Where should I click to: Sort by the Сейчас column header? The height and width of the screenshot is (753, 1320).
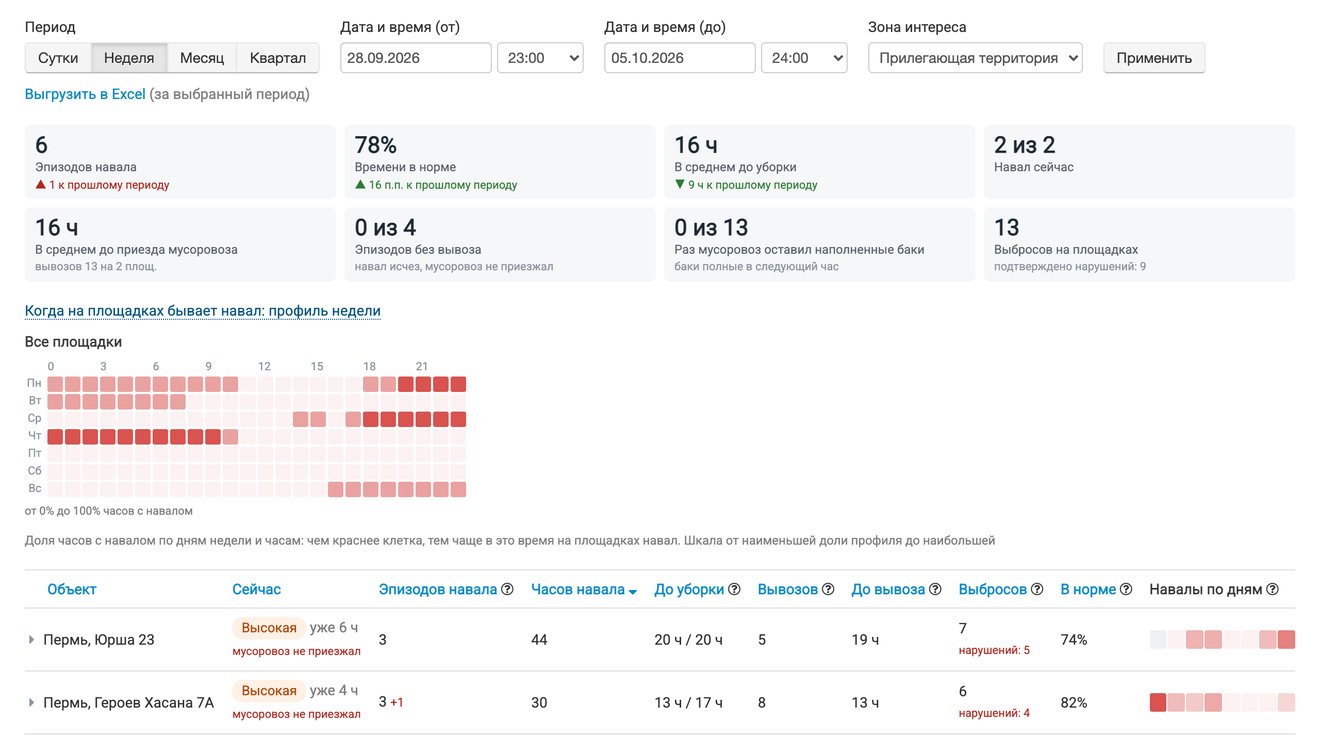pyautogui.click(x=257, y=590)
